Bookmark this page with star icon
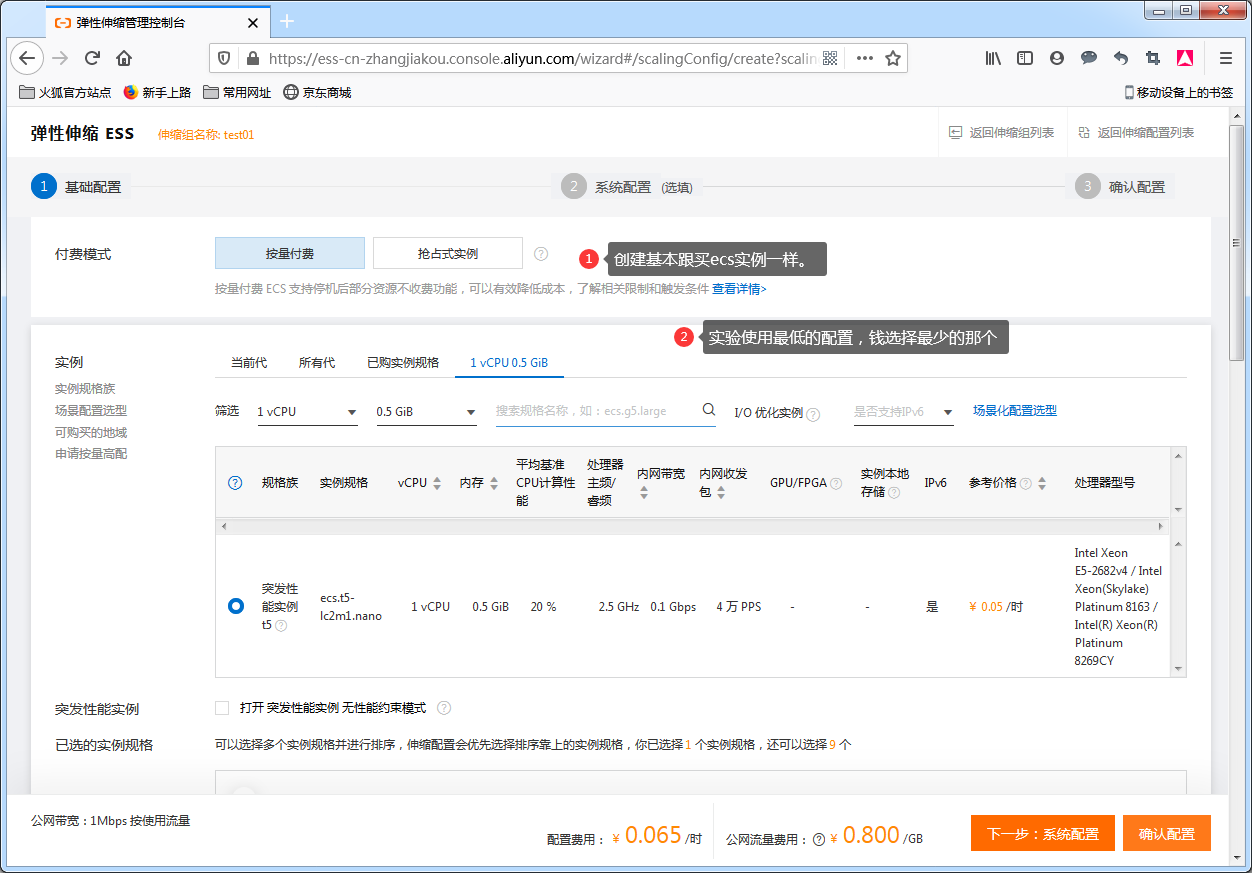Viewport: 1252px width, 873px height. pyautogui.click(x=893, y=58)
